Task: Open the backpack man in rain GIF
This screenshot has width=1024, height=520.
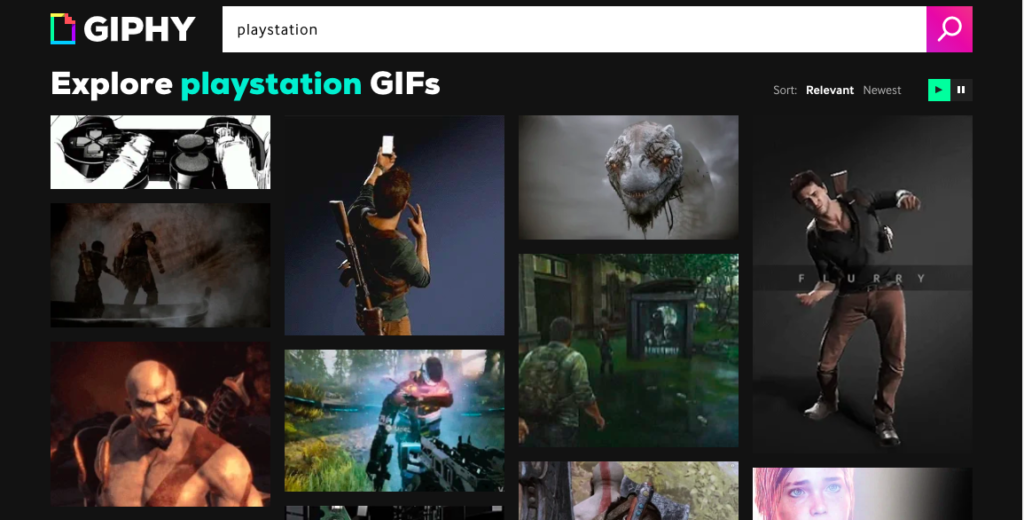Action: click(628, 351)
